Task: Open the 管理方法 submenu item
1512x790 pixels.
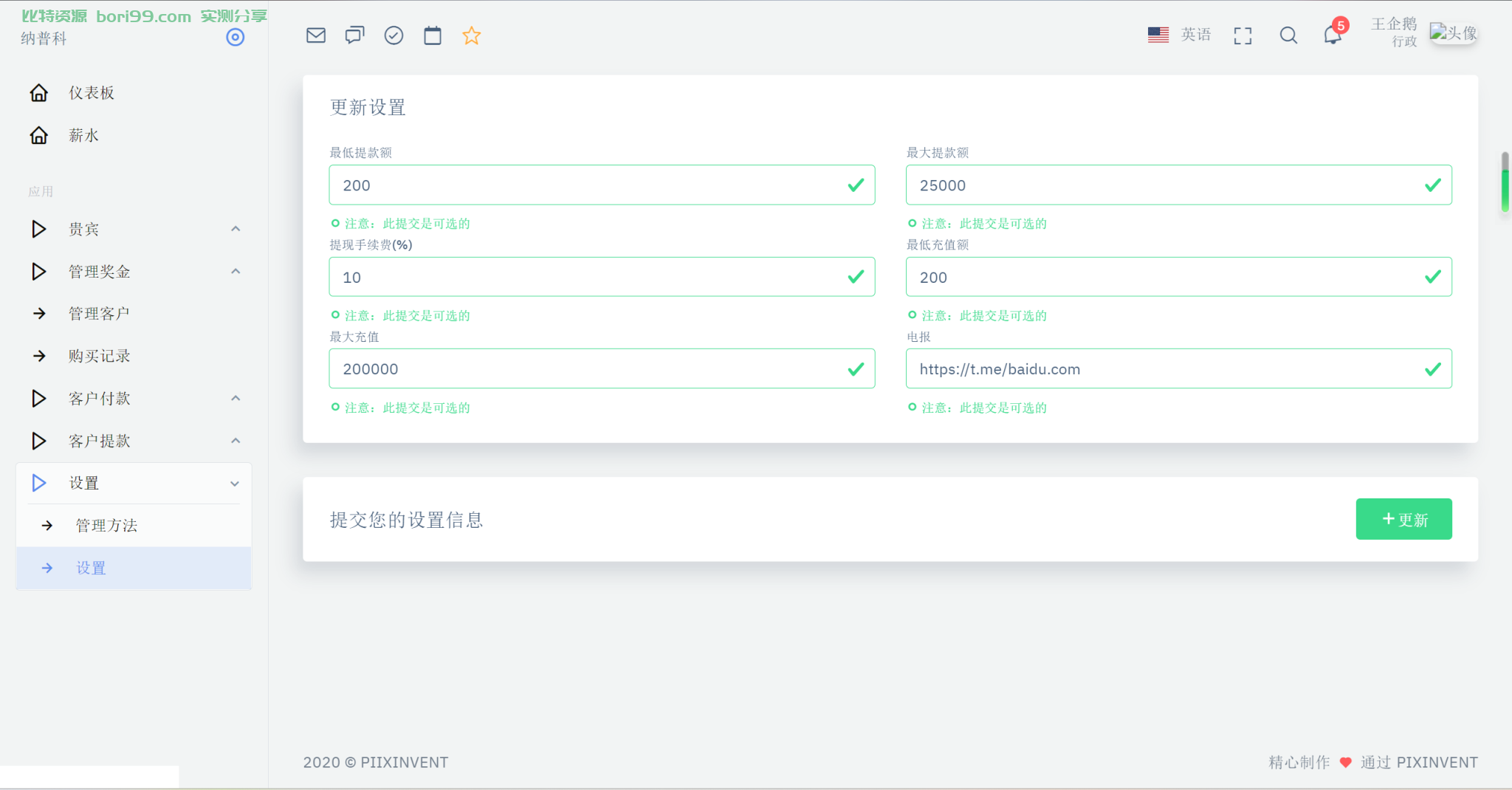Action: [x=134, y=526]
